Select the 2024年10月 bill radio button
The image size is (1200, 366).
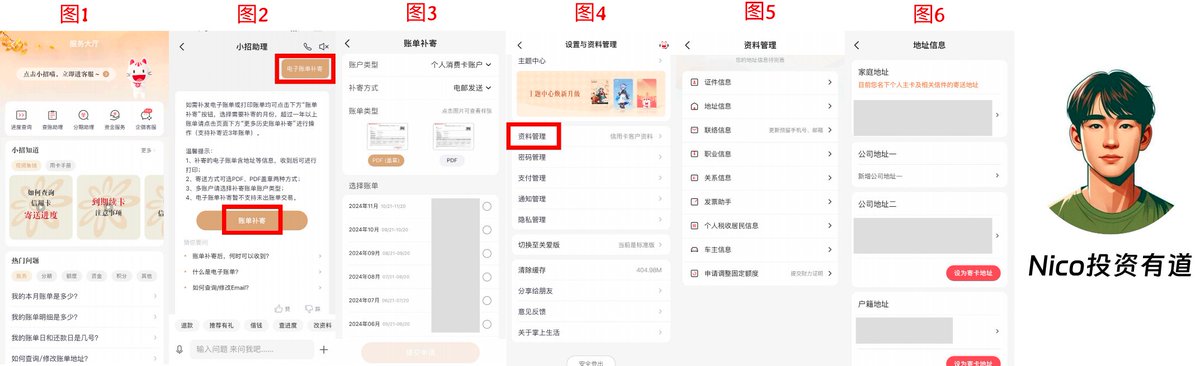click(487, 229)
